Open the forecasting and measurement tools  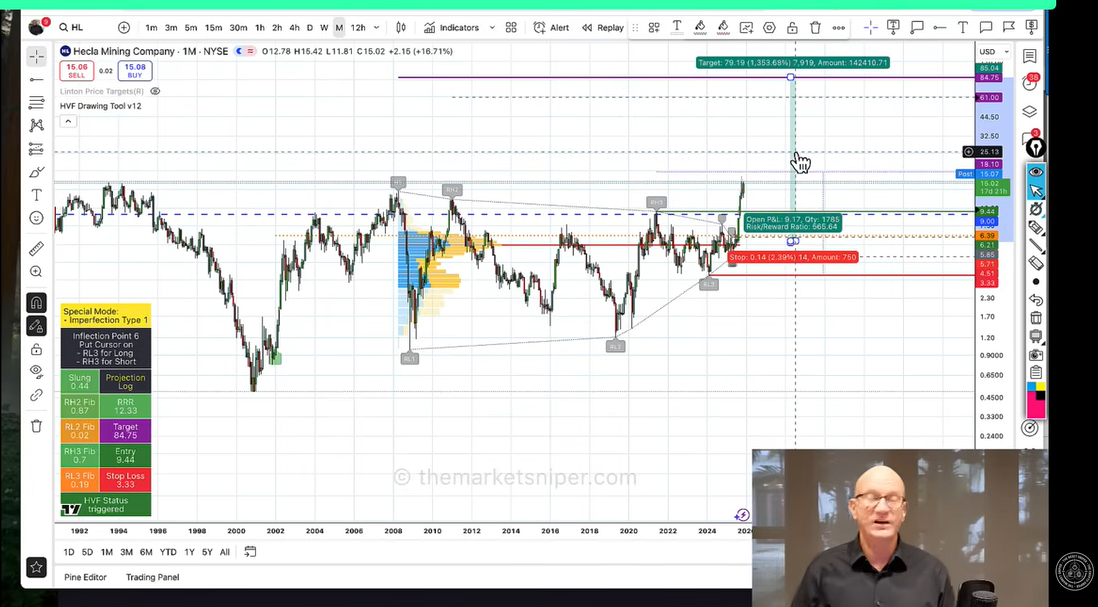(36, 148)
